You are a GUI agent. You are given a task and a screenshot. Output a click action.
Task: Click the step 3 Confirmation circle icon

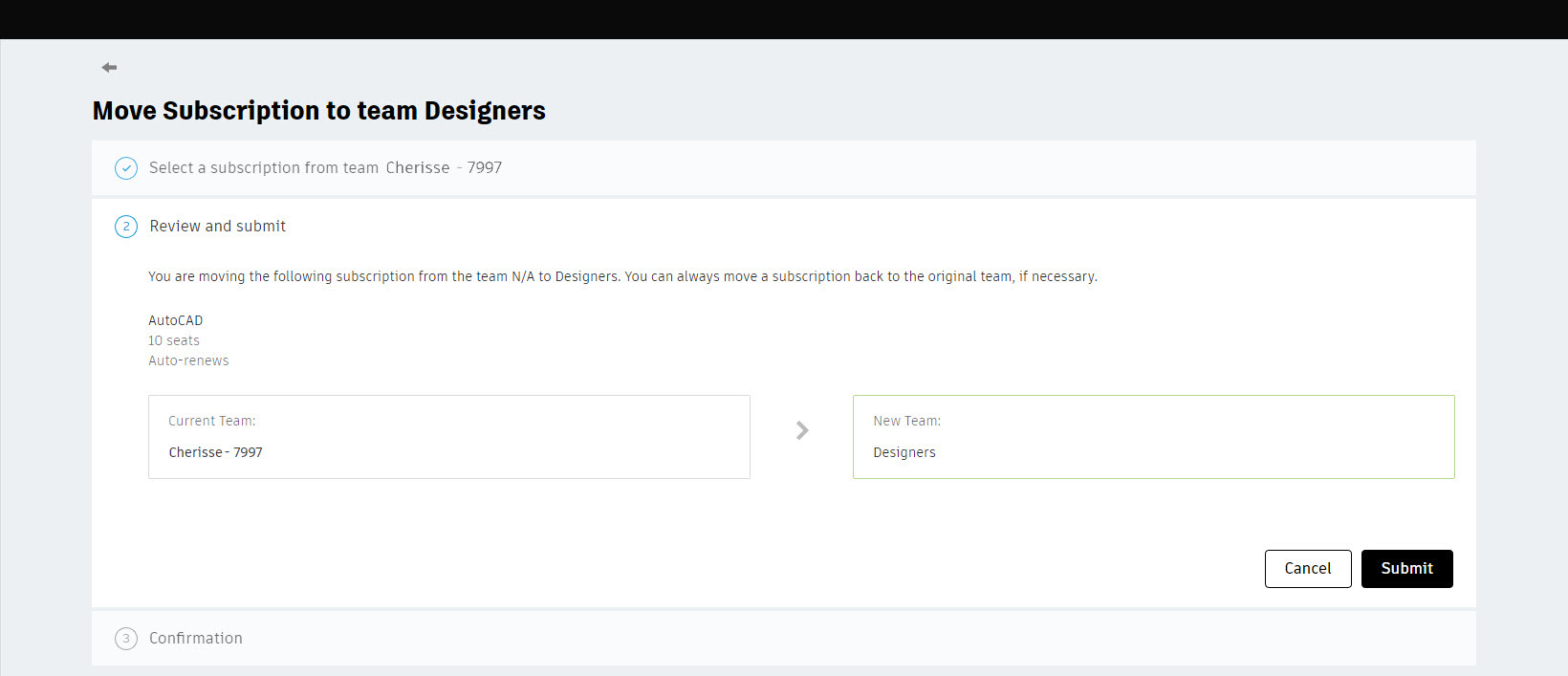126,639
